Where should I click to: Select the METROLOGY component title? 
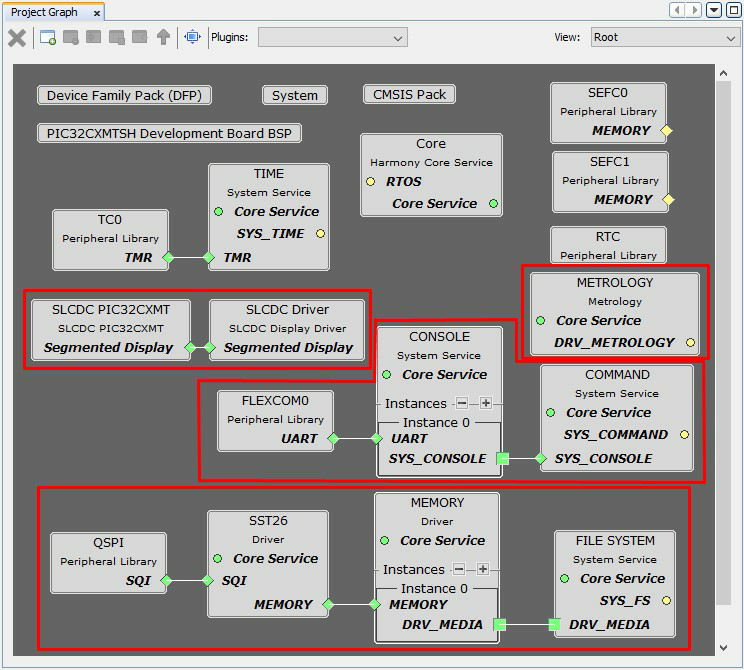click(x=615, y=283)
